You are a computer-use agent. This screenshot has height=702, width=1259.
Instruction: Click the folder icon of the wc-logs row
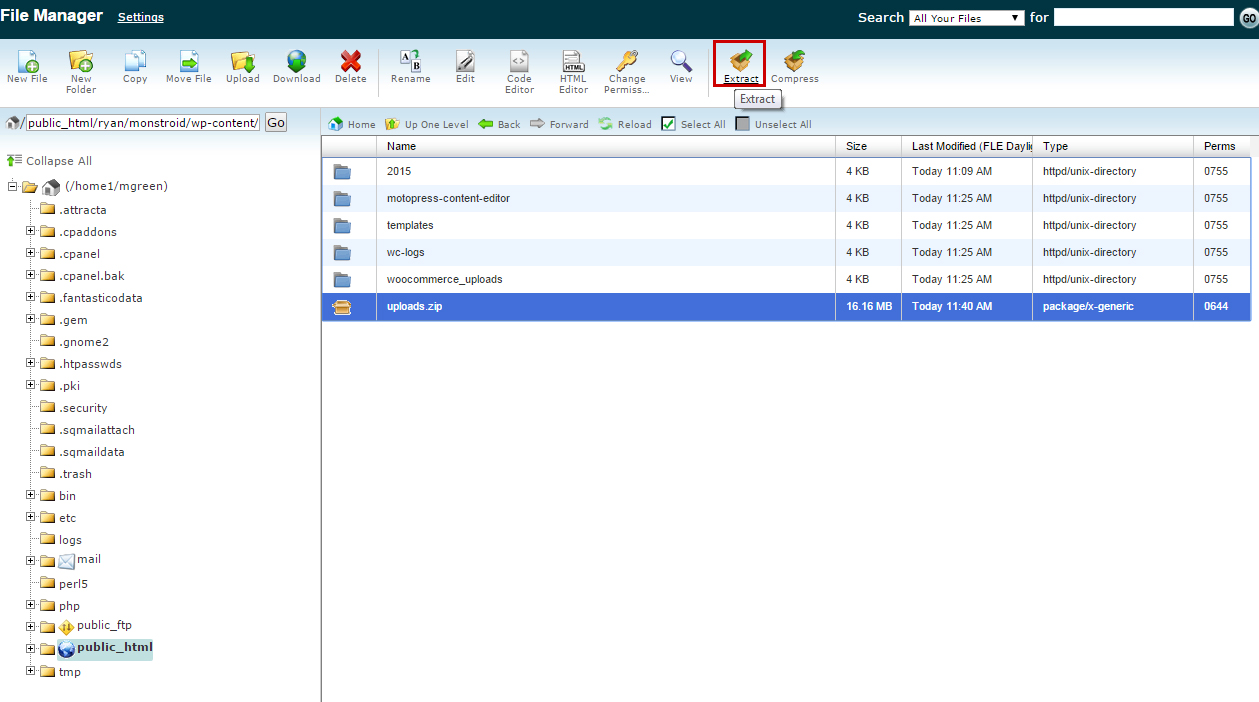pos(342,253)
